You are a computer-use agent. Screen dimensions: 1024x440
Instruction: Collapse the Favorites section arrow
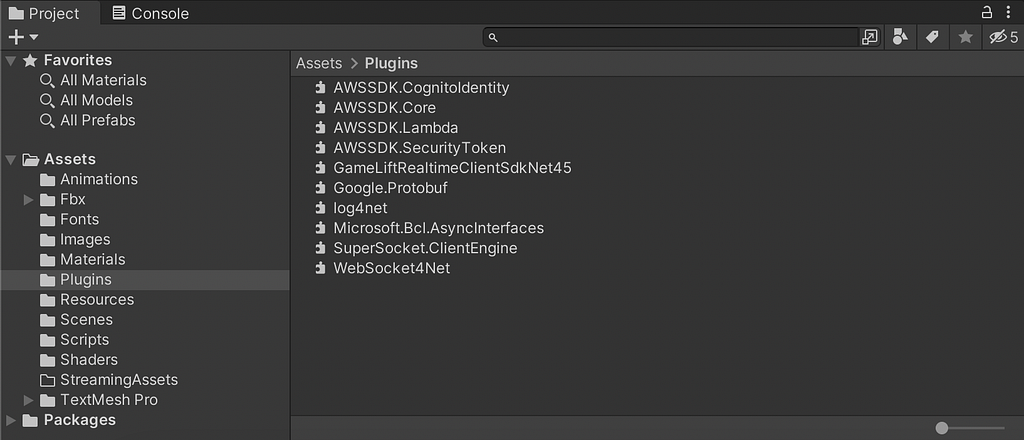click(11, 60)
